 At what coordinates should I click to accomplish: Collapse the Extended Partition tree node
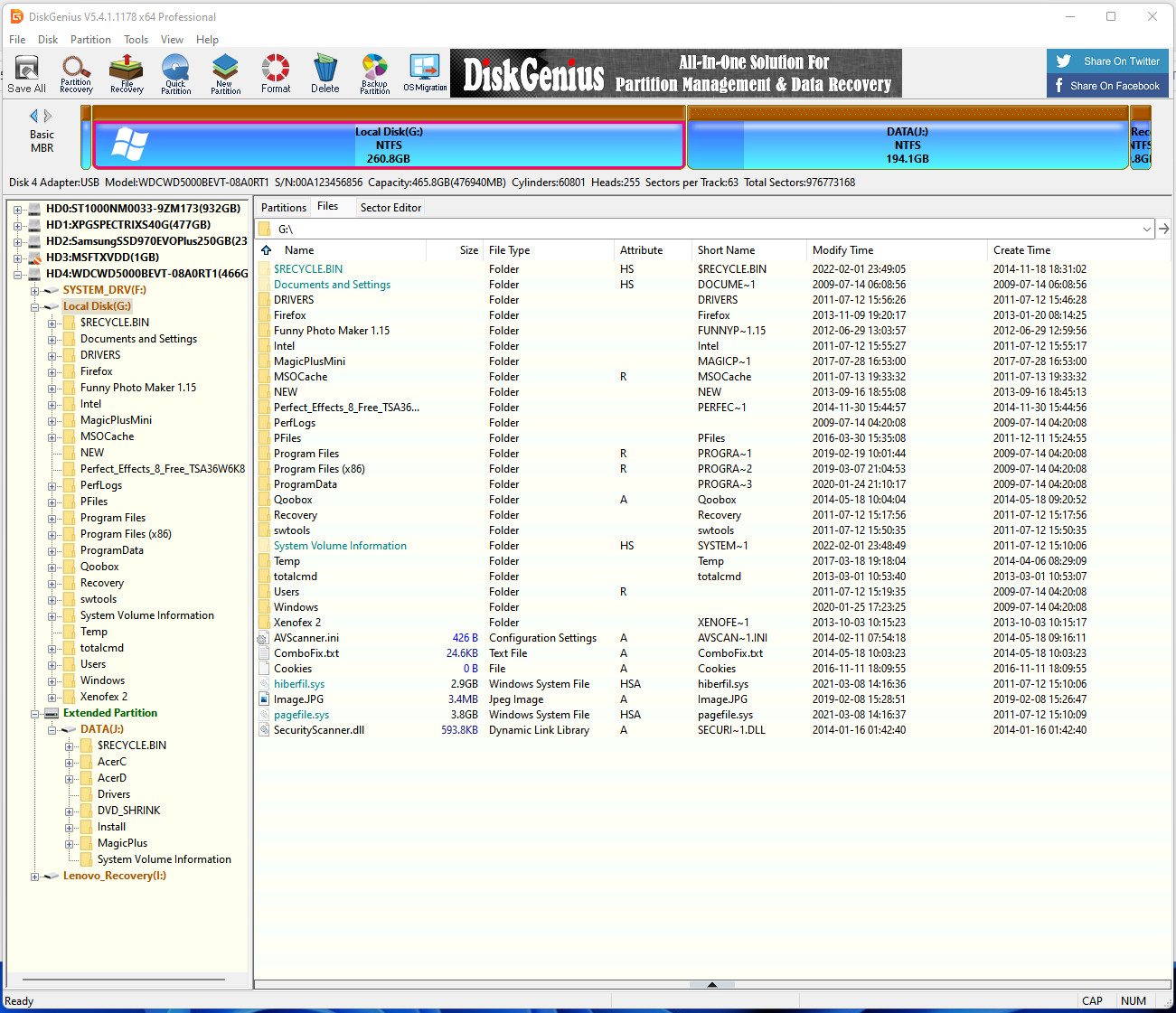point(35,713)
